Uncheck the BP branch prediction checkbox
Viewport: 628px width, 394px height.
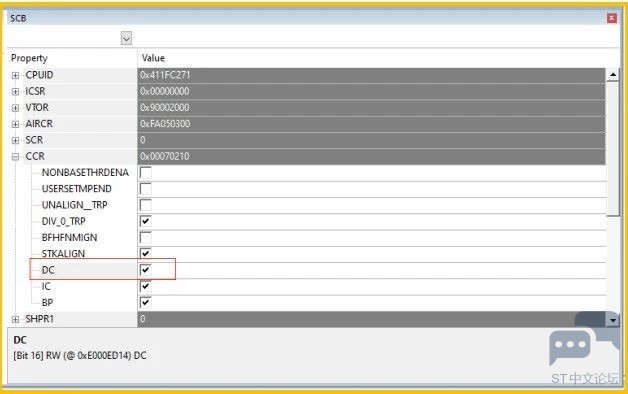click(145, 302)
